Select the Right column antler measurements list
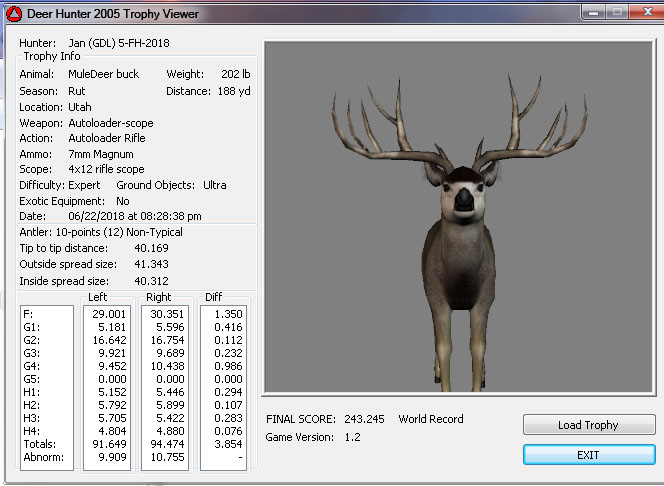This screenshot has height=486, width=664. [166, 387]
